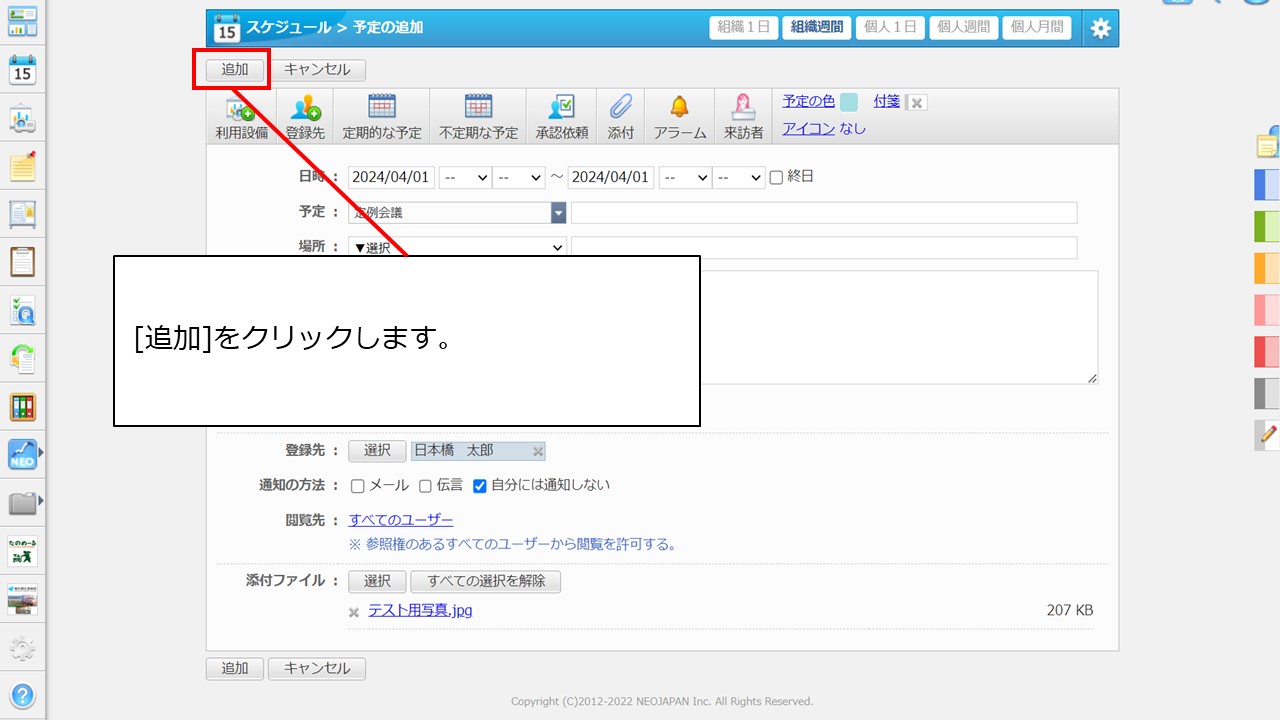Switch to 個人月間 view tab
The image size is (1280, 720).
pos(1036,28)
